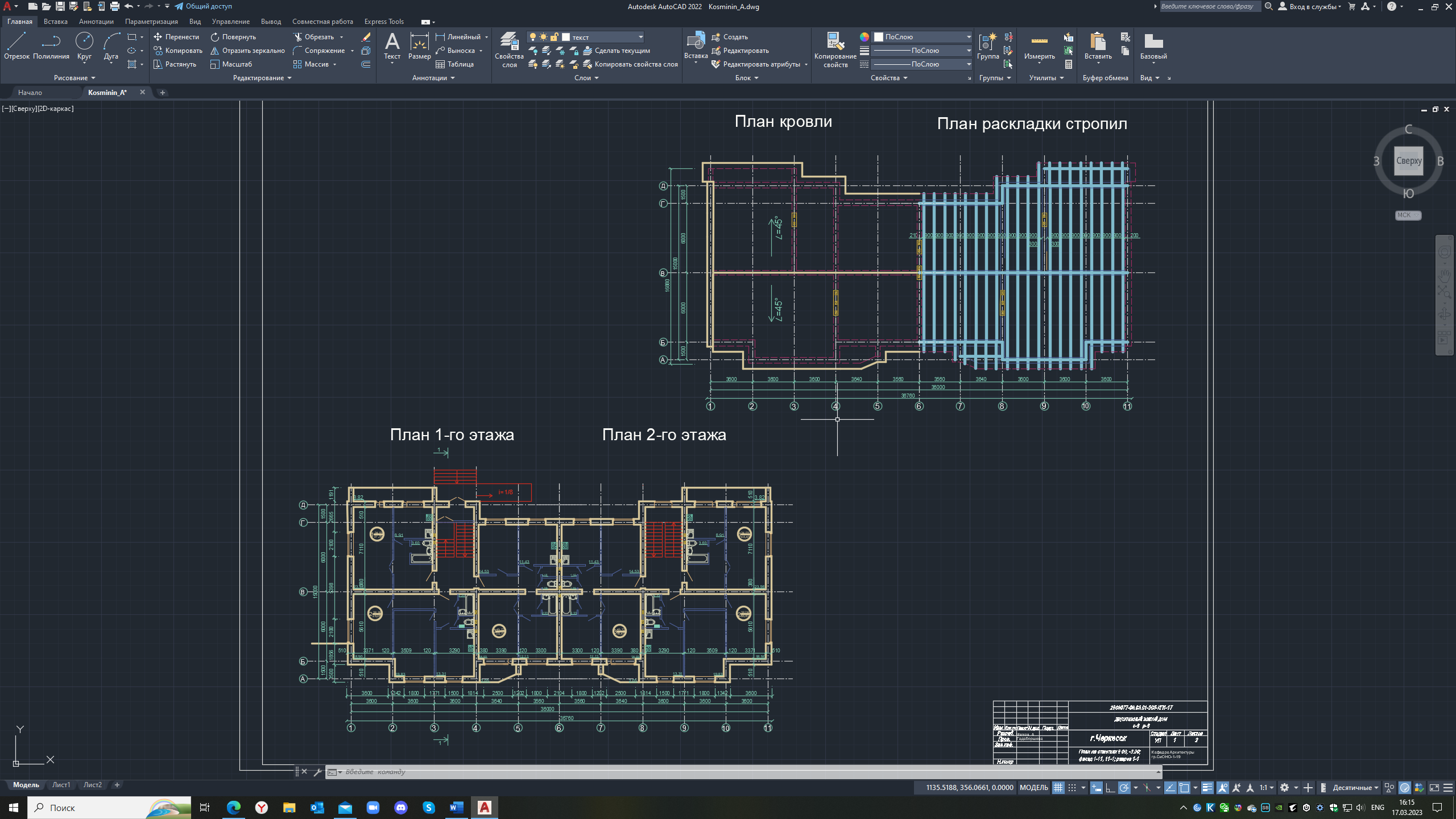Screen dimensions: 1456x819
Task: Switch to the Лист1 layout tab
Action: click(61, 785)
